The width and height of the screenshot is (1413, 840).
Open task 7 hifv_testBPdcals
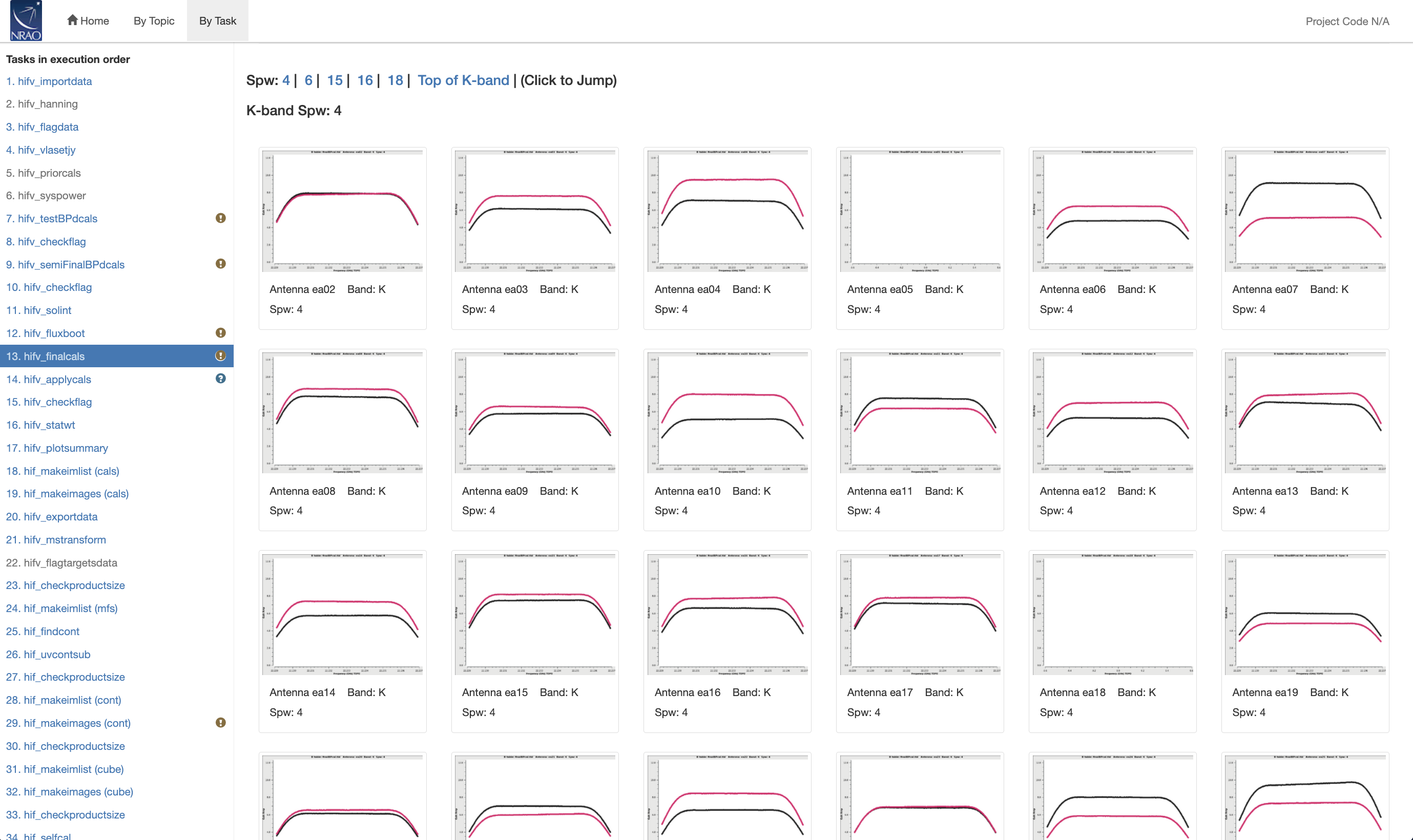point(52,219)
